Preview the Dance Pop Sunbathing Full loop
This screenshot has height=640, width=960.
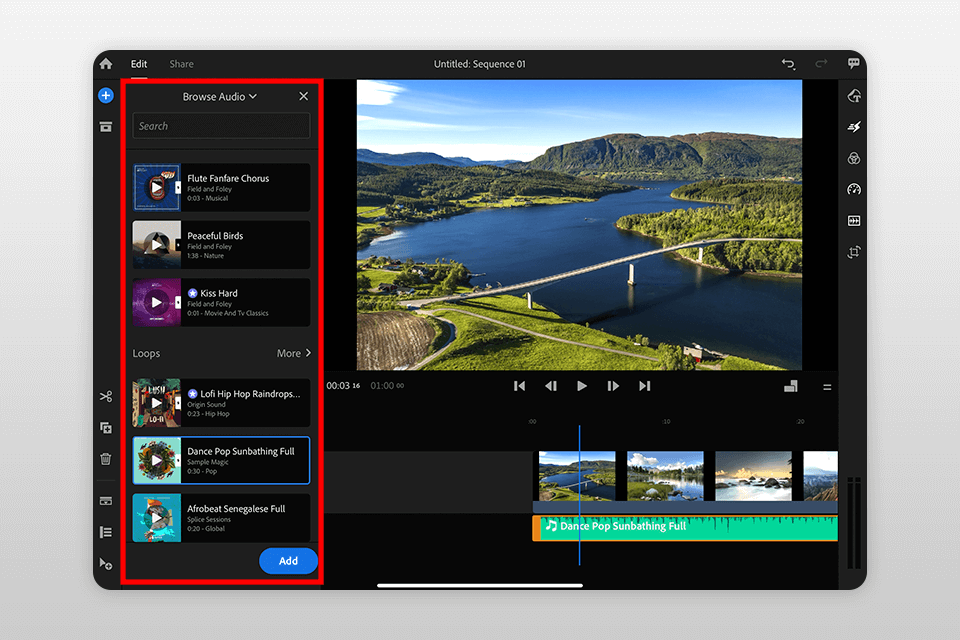point(157,460)
